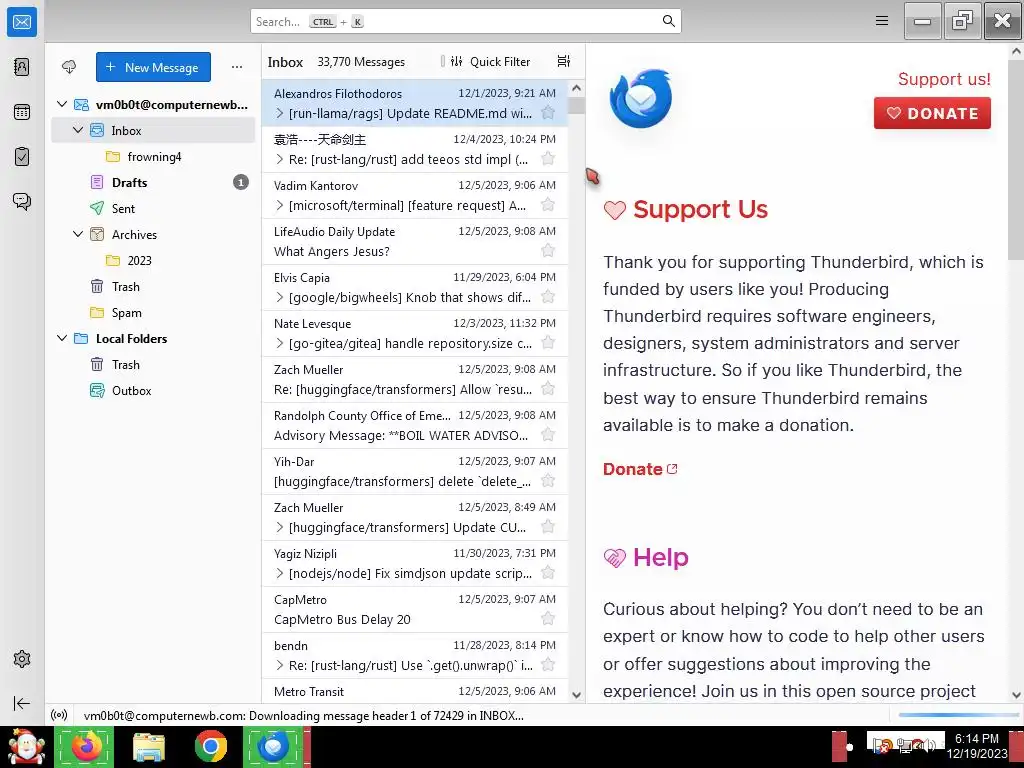
Task: Follow the Donate link
Action: 640,469
